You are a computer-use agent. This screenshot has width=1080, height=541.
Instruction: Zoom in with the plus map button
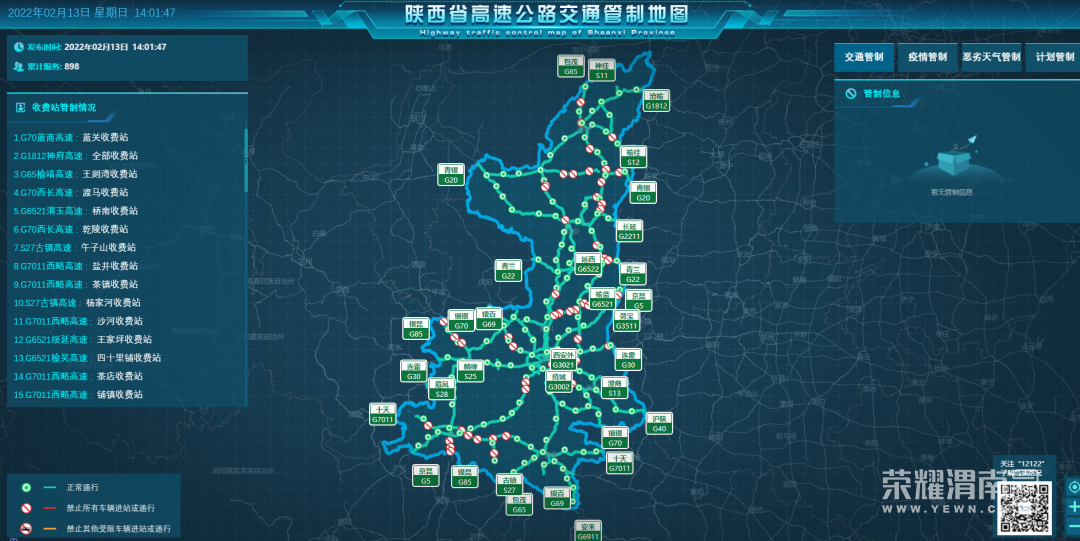click(x=1073, y=507)
